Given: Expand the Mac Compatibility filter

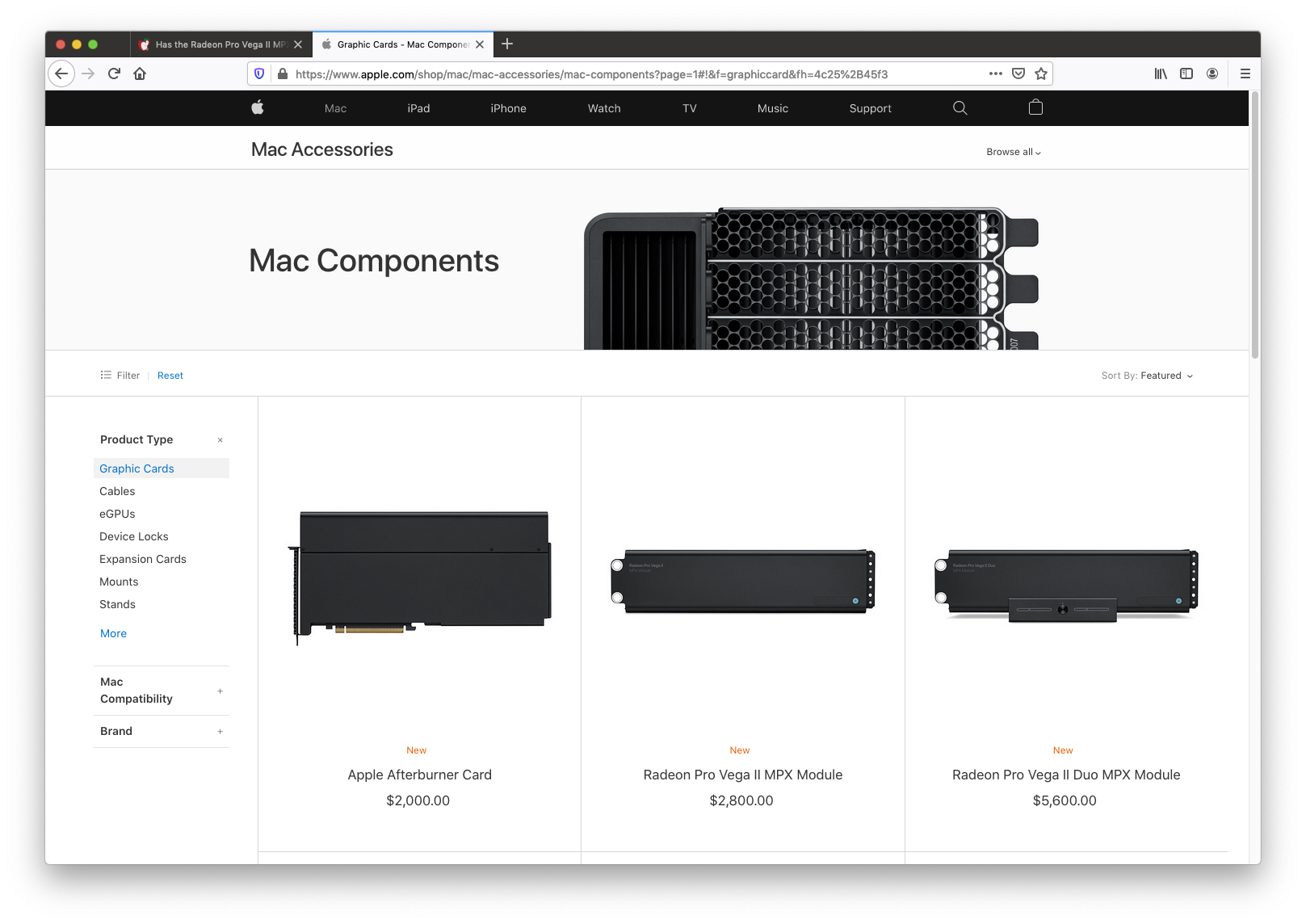Looking at the screenshot, I should tap(220, 691).
